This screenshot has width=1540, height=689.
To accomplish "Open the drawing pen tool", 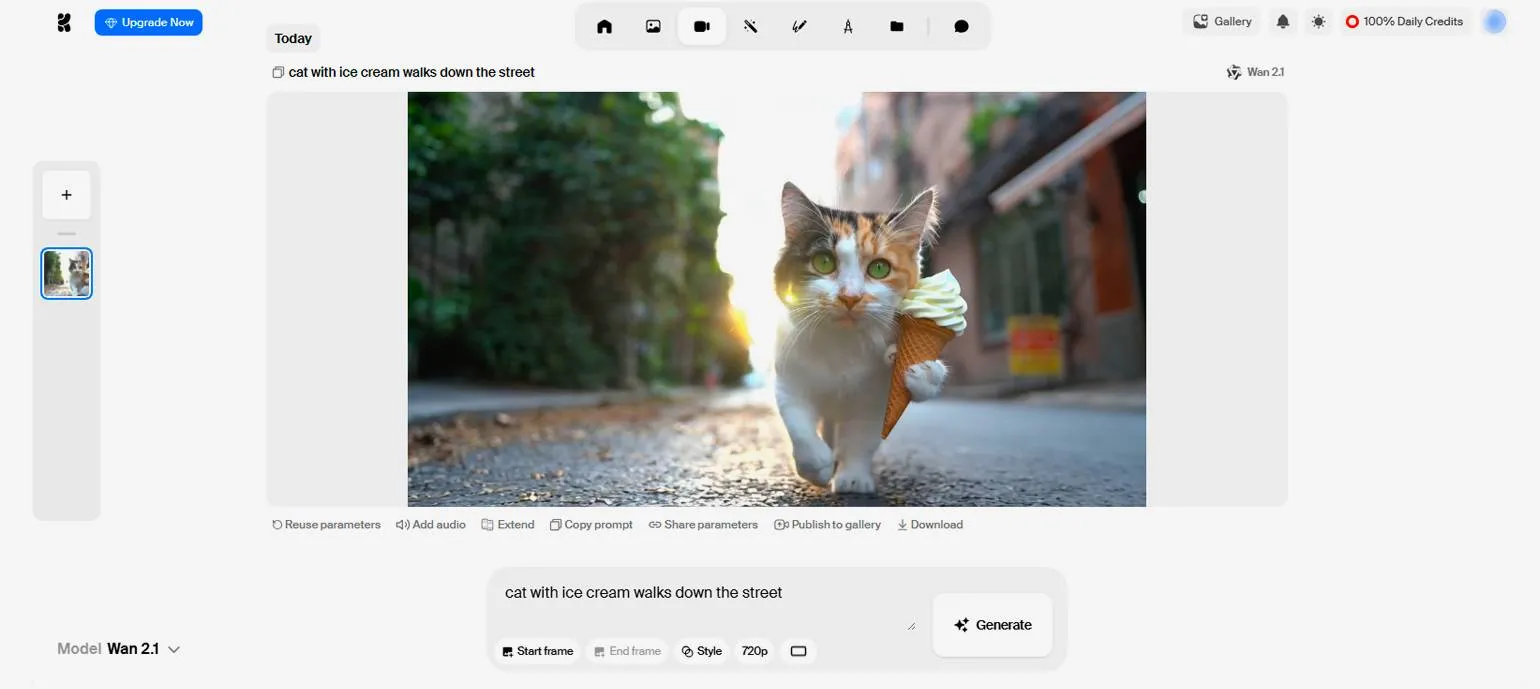I will [799, 26].
